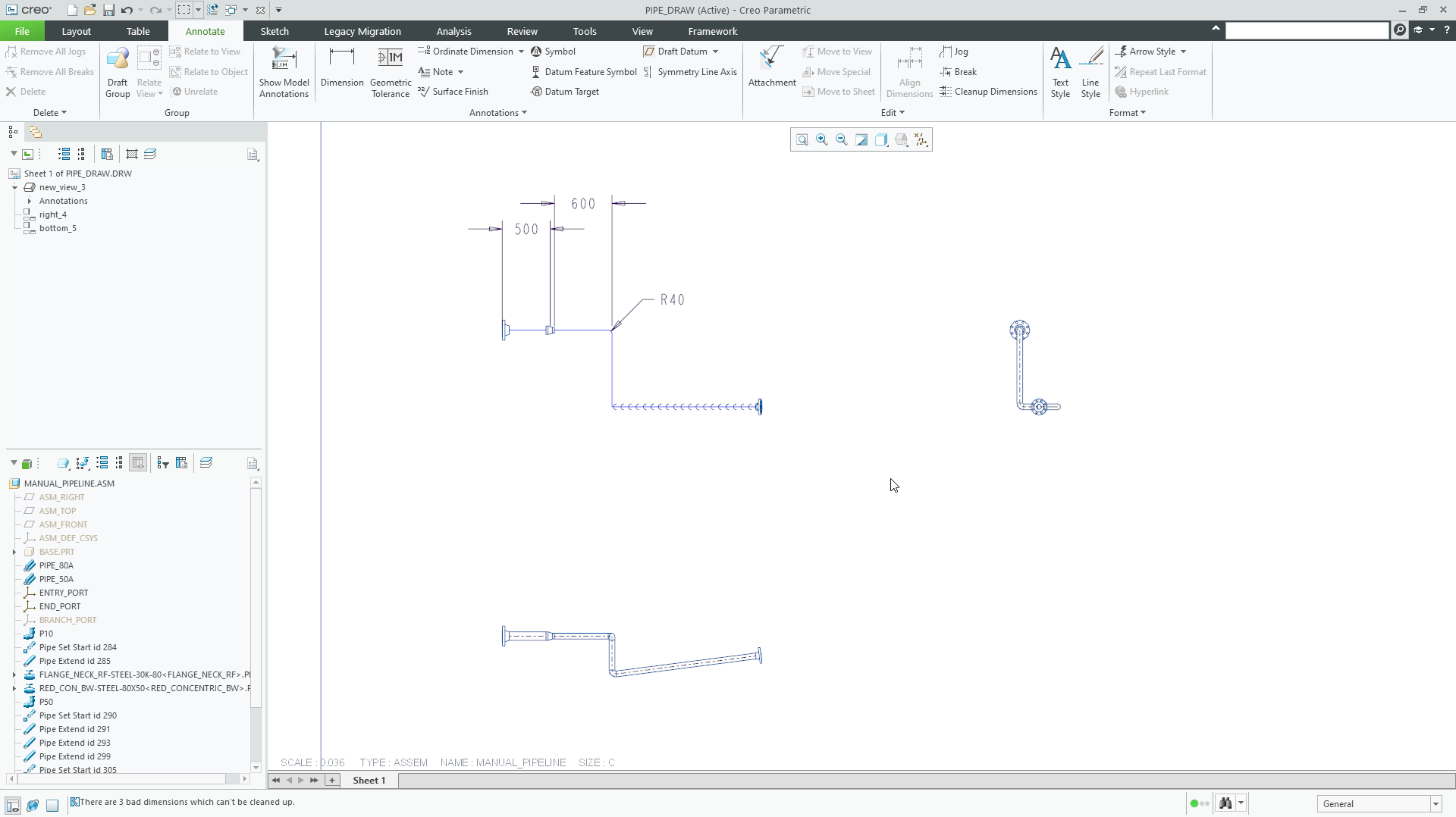This screenshot has width=1456, height=817.
Task: Choose the Surface Finish annotation
Action: pyautogui.click(x=453, y=92)
